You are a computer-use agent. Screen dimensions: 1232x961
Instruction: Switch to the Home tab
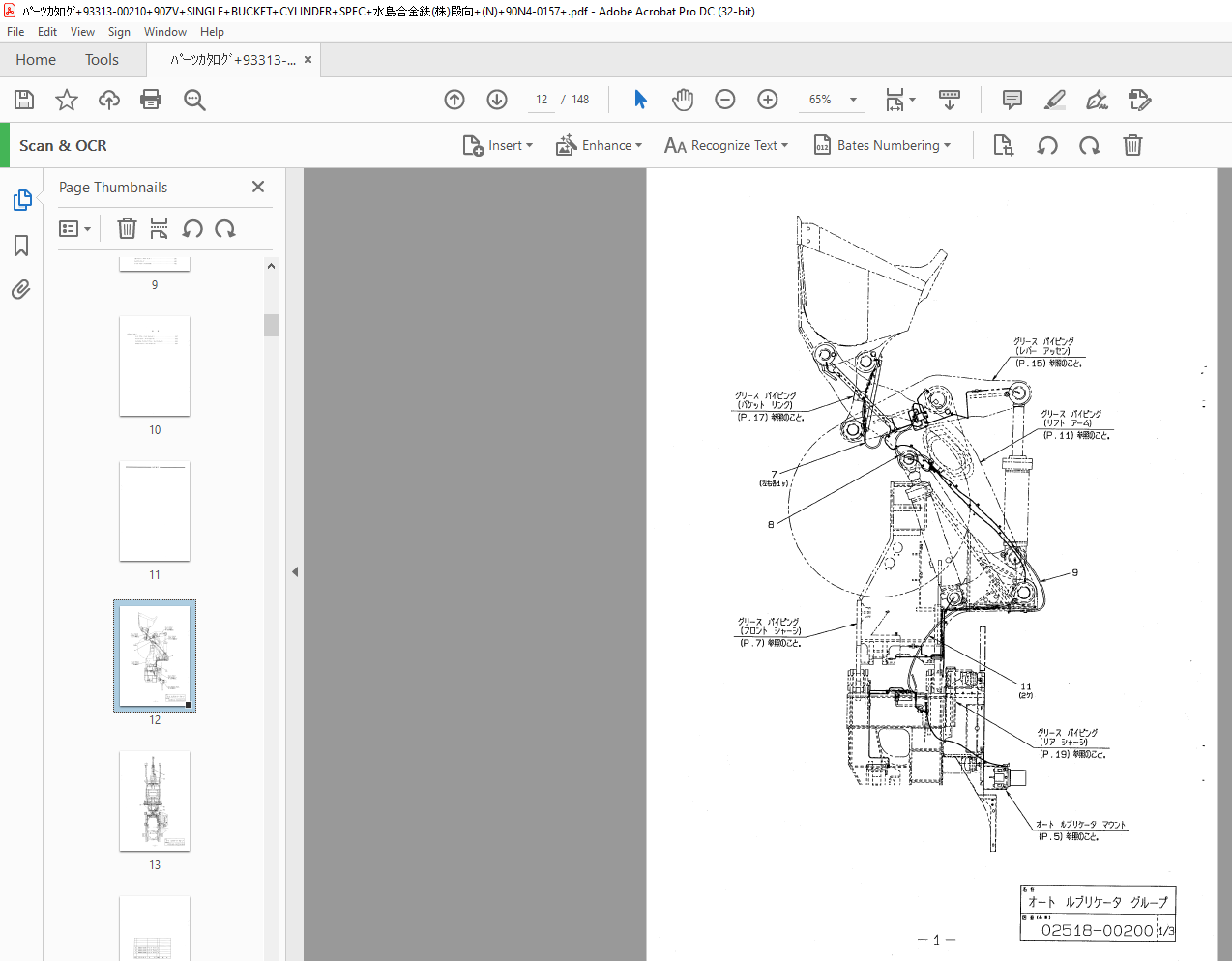36,60
